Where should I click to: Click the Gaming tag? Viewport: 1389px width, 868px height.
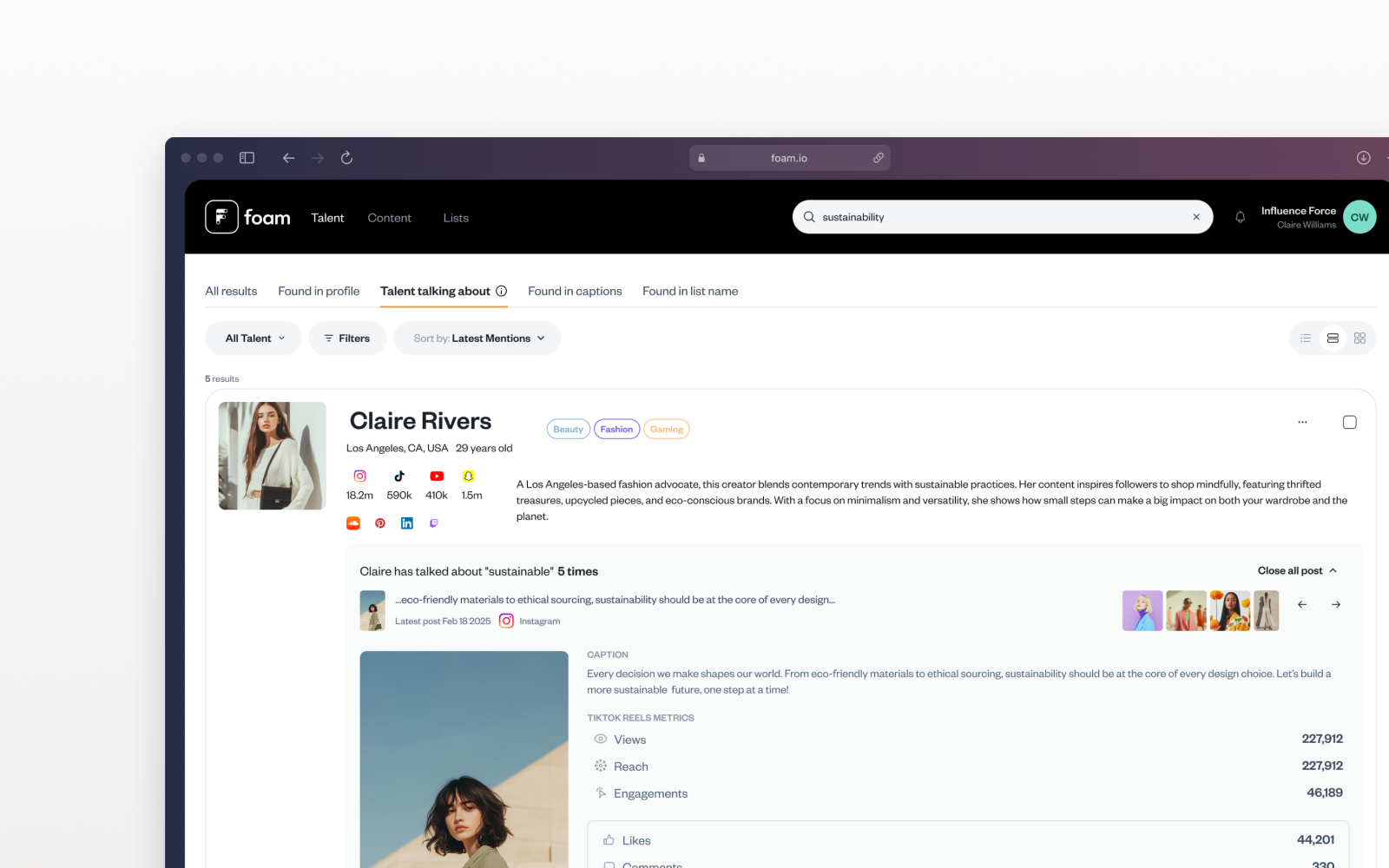(x=667, y=429)
